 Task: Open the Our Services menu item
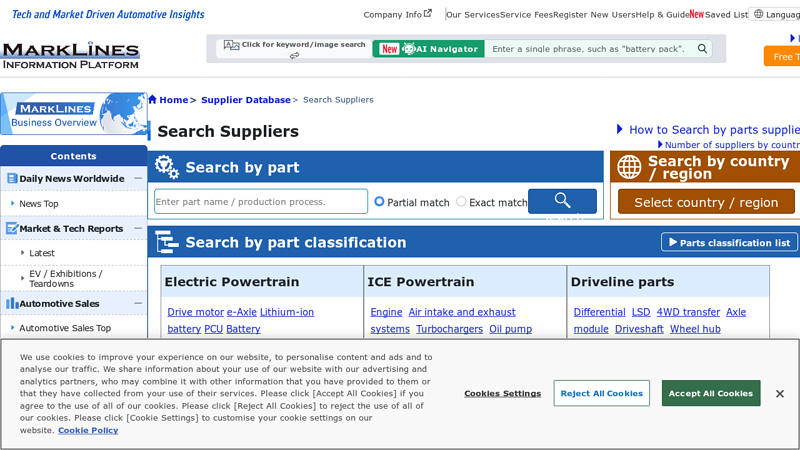coord(473,15)
